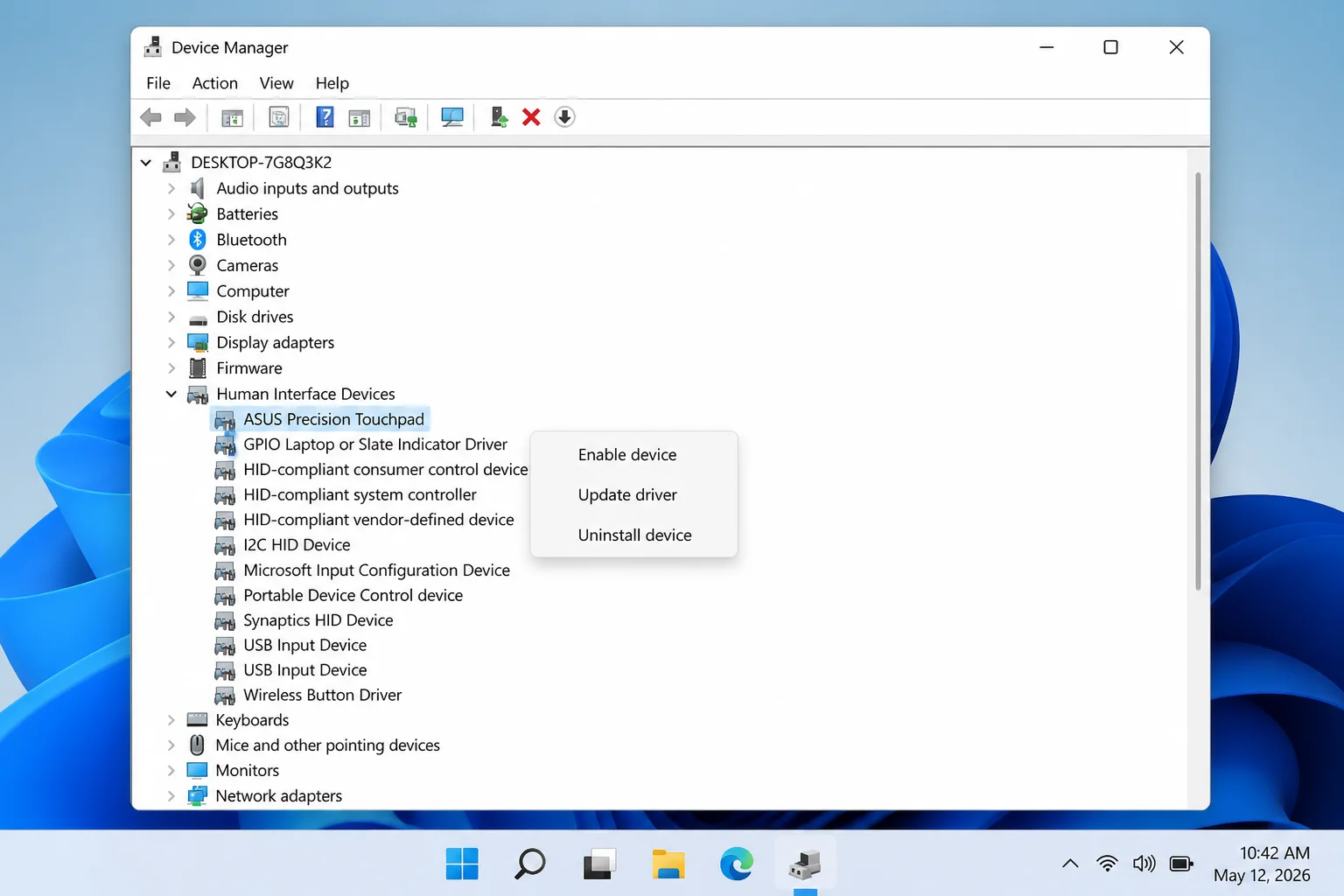The height and width of the screenshot is (896, 1344).
Task: Open the Help menu
Action: pyautogui.click(x=332, y=83)
